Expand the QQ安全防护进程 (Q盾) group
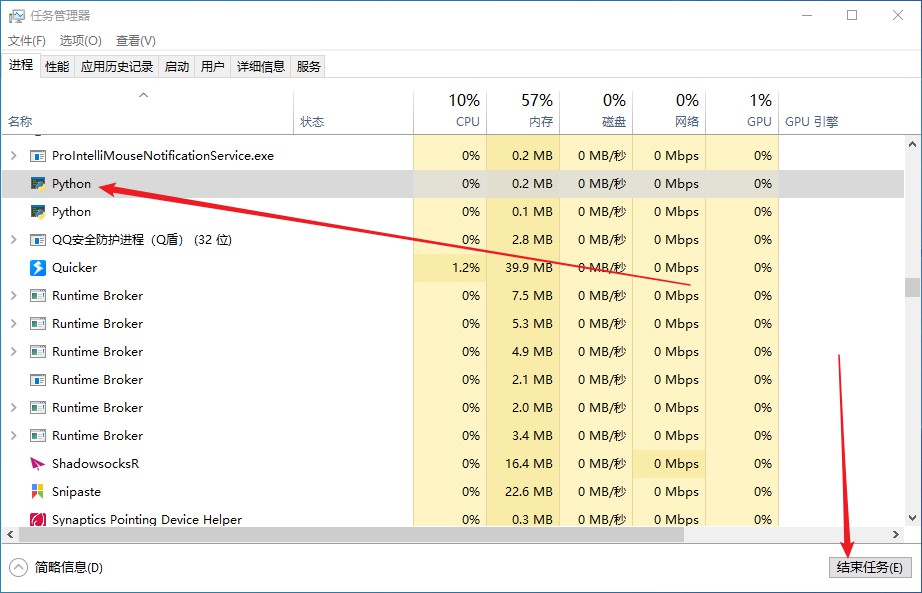 [14, 240]
